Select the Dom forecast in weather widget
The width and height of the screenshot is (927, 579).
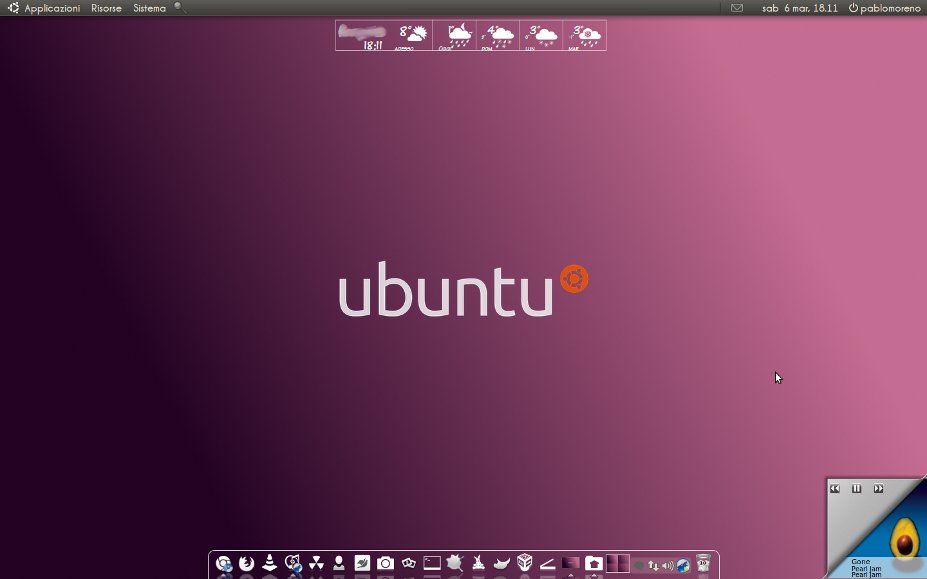tap(498, 35)
